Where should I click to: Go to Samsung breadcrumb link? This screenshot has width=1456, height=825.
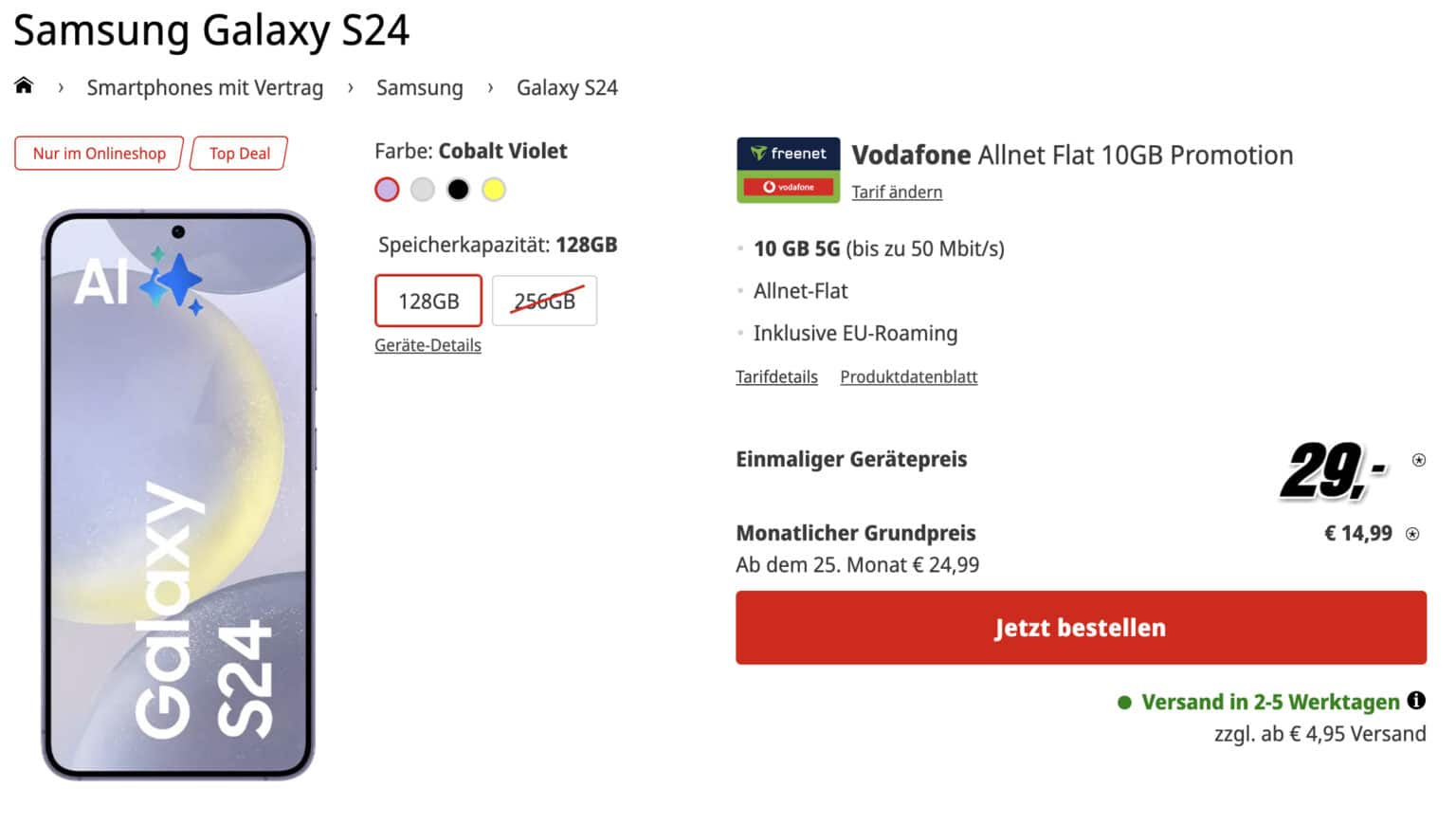pyautogui.click(x=419, y=87)
